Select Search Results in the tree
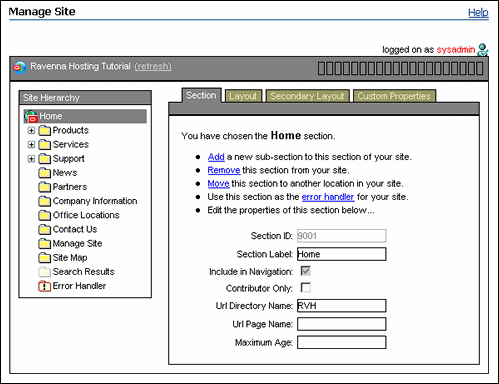 [84, 272]
